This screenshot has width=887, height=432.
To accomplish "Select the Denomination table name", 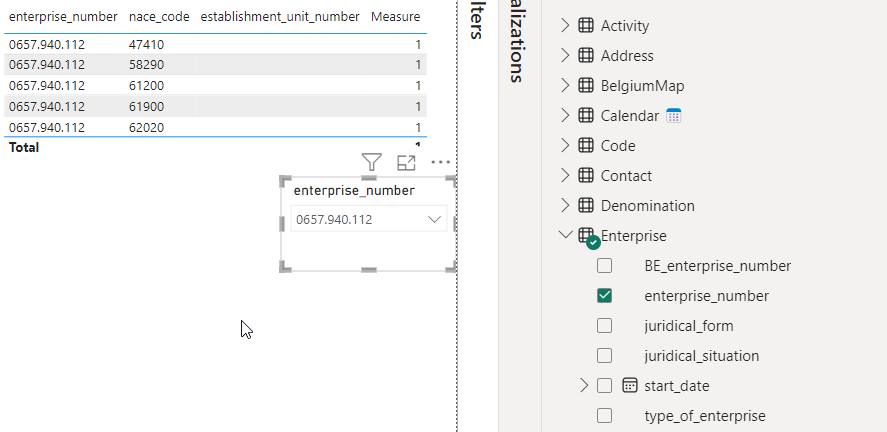I will pyautogui.click(x=647, y=205).
